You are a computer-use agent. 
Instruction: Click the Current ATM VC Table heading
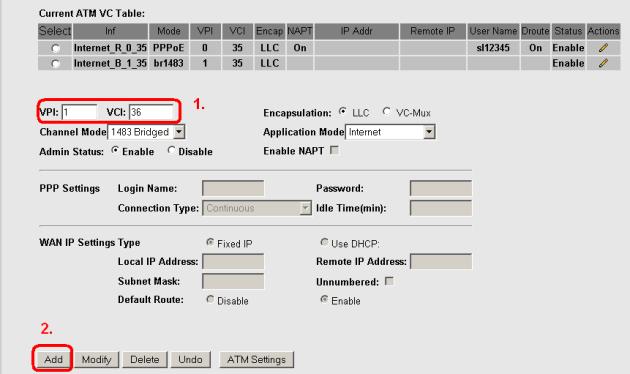[x=92, y=14]
